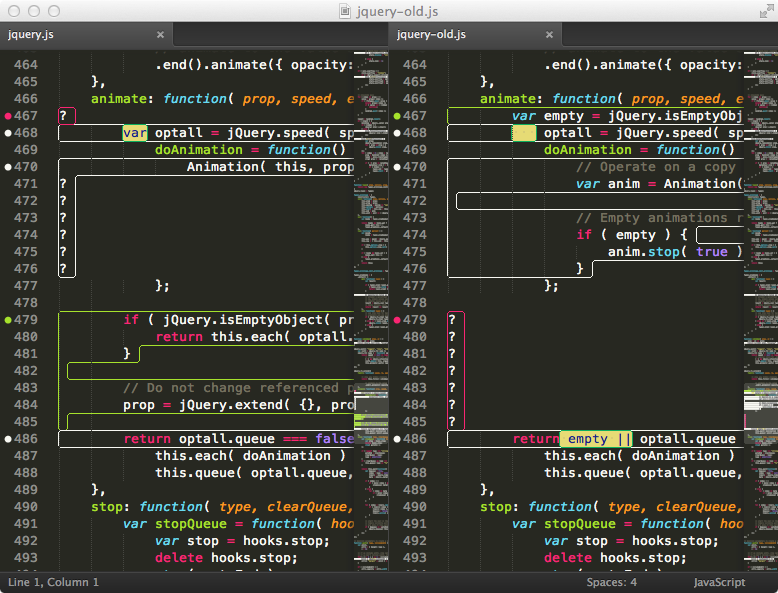Click white change dot at line 468 left pane
The height and width of the screenshot is (593, 778).
point(8,133)
